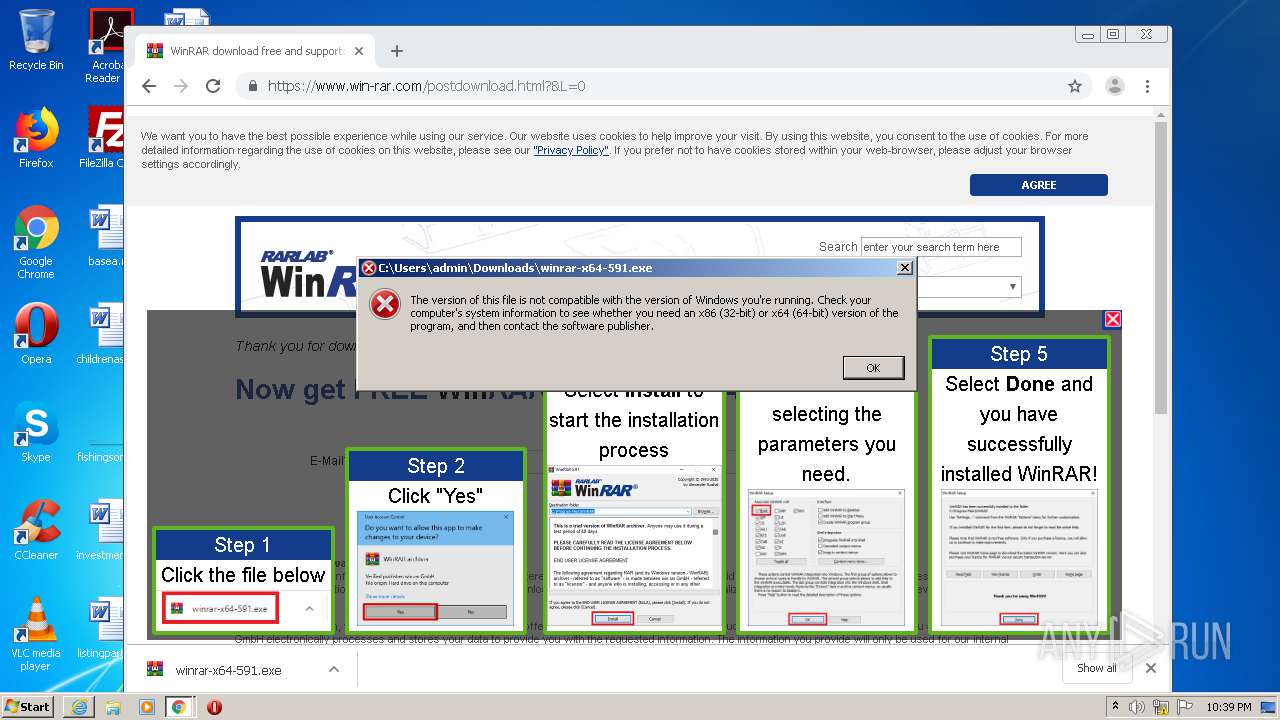Open the listingpart Word document icon

101,628
